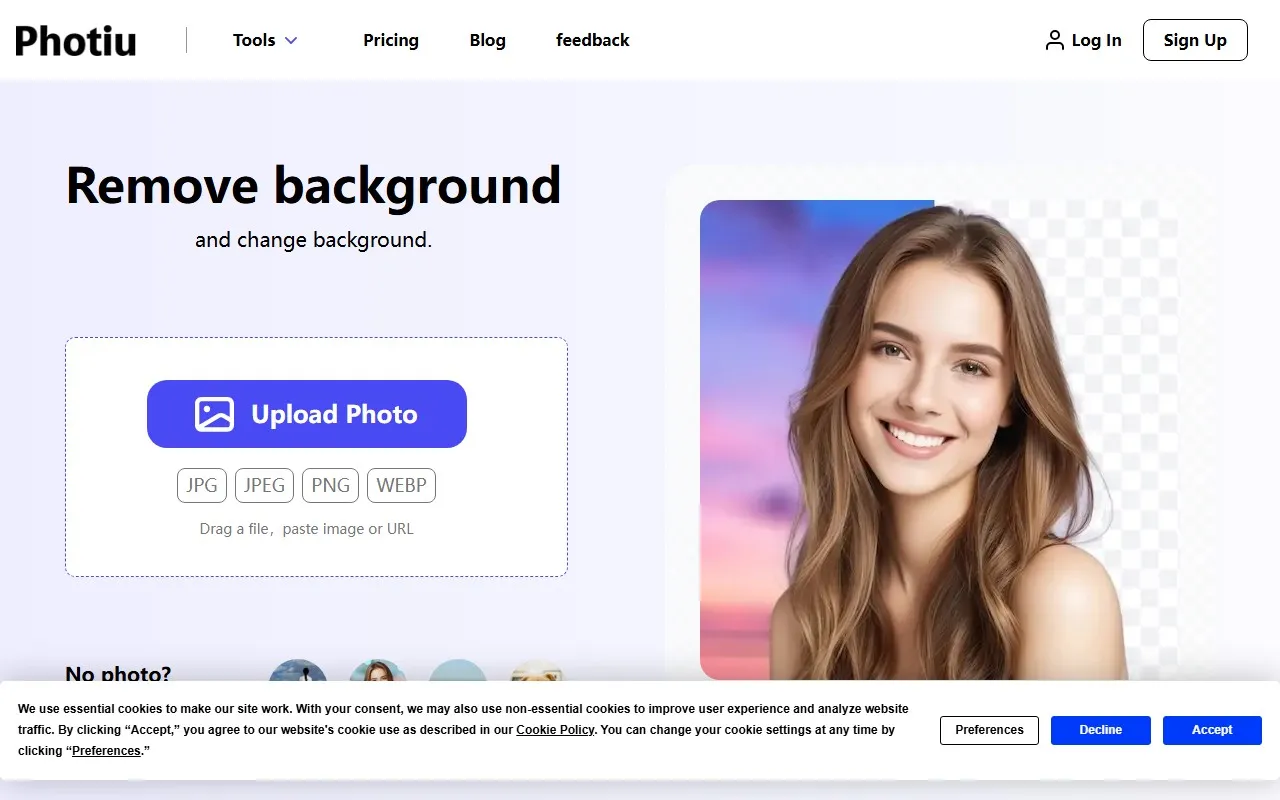Click the user profile icon by Log In

(x=1054, y=40)
